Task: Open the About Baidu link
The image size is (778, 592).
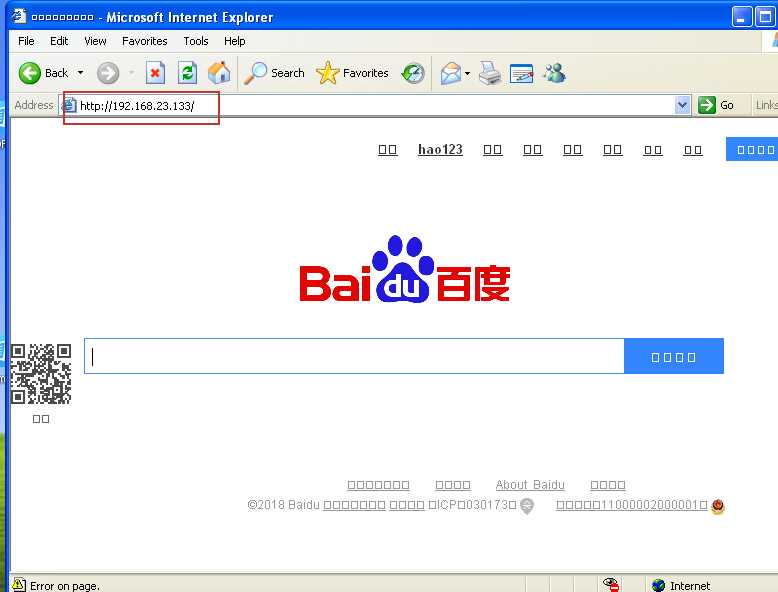Action: (x=530, y=485)
